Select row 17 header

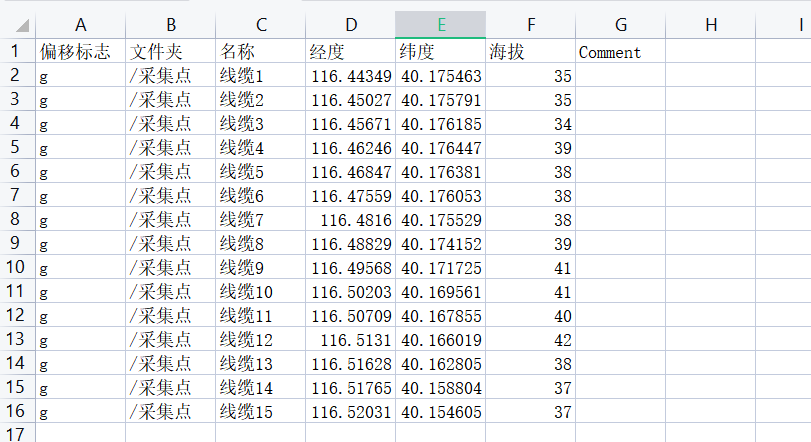point(16,433)
